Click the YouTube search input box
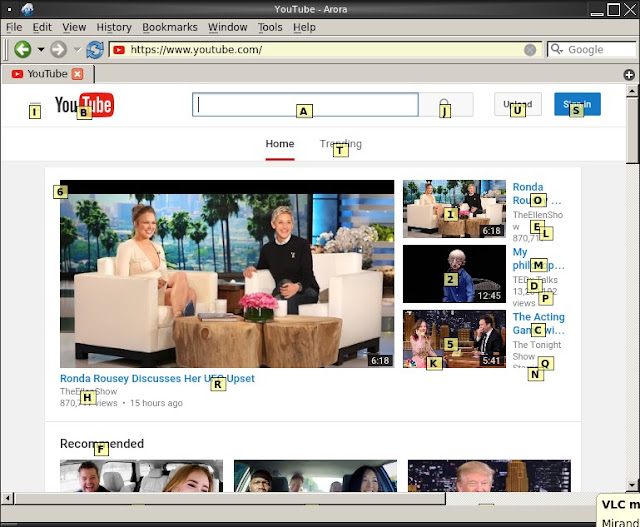The height and width of the screenshot is (527, 640). tap(305, 105)
